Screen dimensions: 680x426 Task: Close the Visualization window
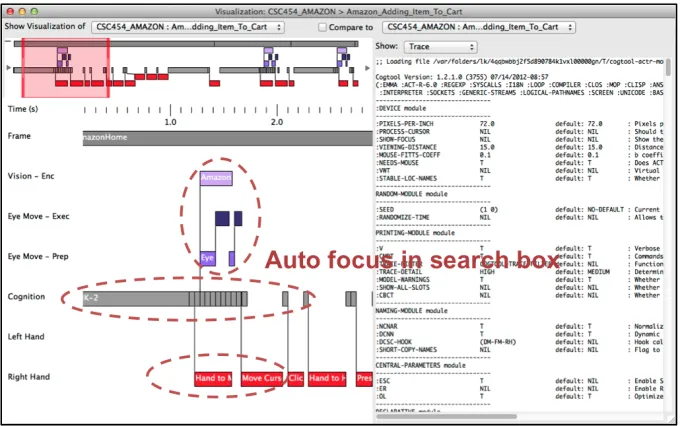[x=11, y=12]
